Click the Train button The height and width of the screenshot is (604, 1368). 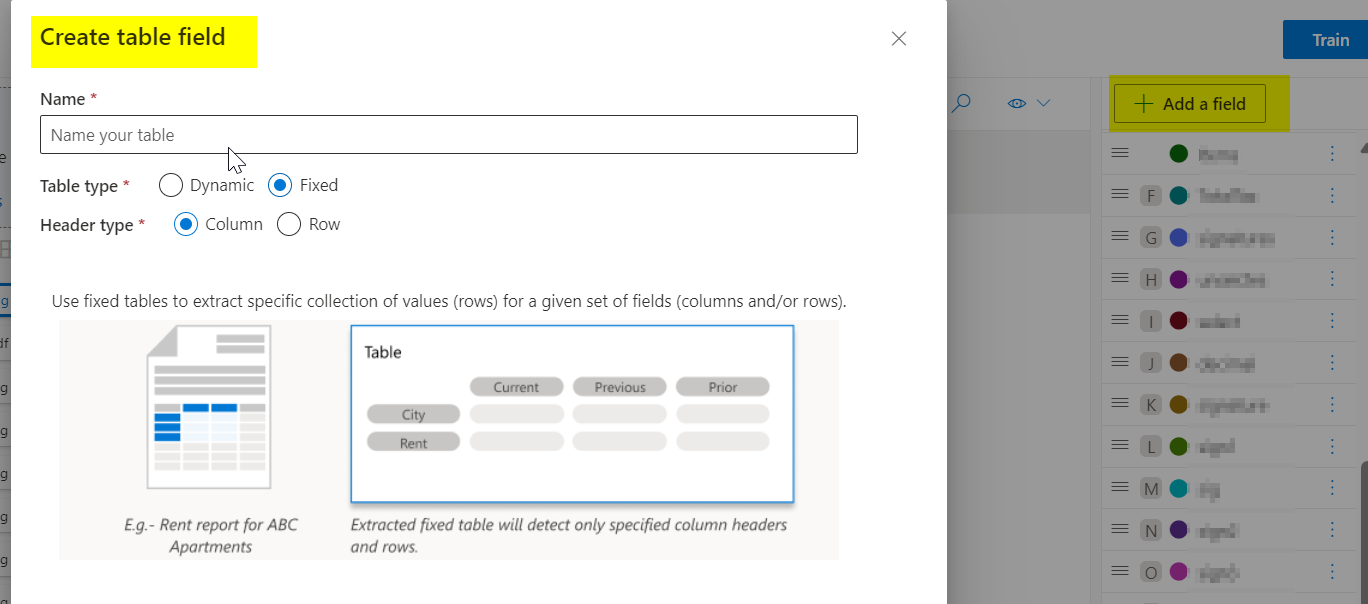pos(1329,40)
